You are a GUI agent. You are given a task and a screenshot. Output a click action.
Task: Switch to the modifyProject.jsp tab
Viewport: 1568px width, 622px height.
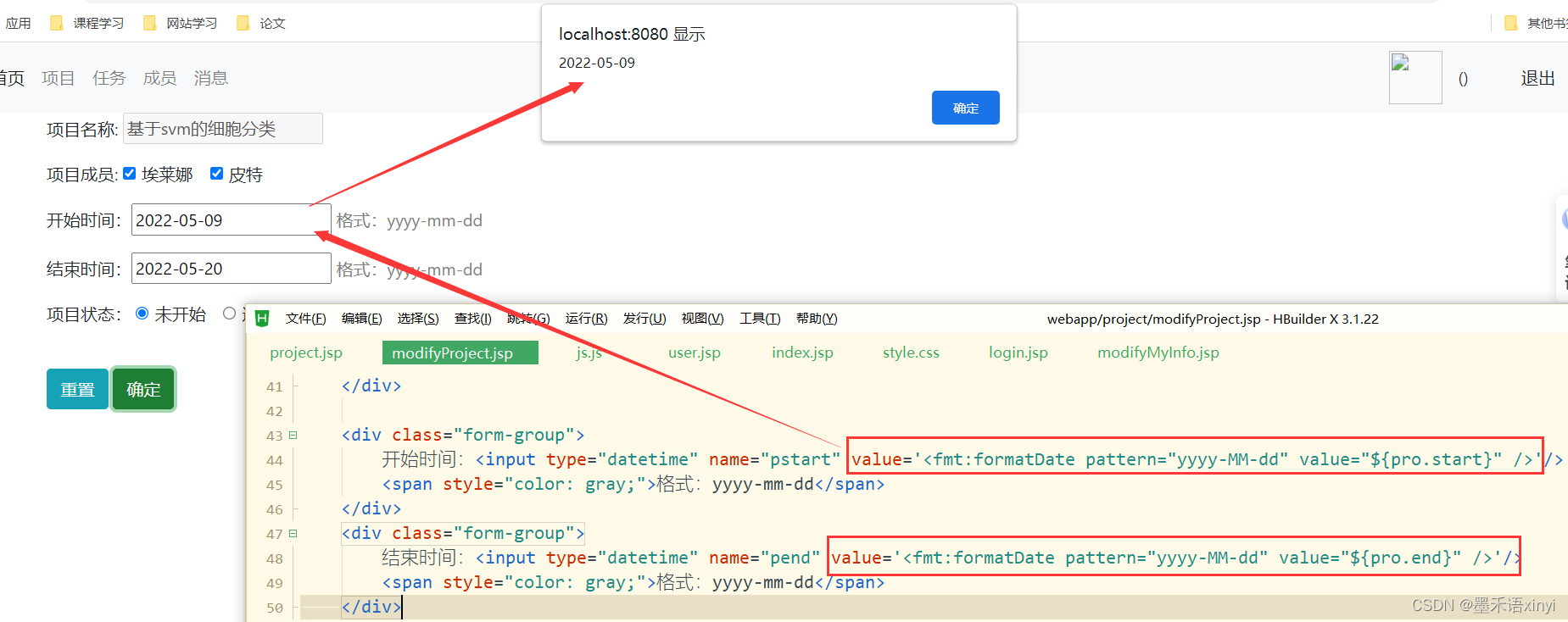click(460, 353)
